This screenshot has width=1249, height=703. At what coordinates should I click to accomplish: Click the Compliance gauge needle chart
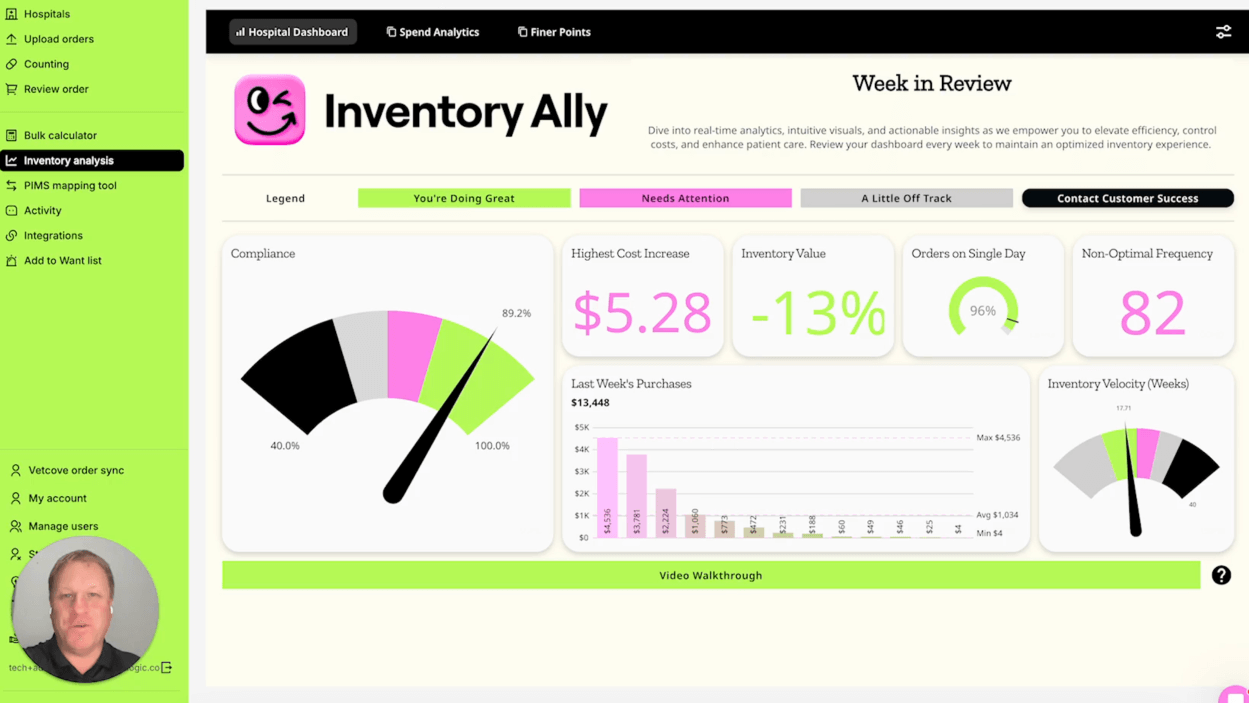tap(388, 405)
